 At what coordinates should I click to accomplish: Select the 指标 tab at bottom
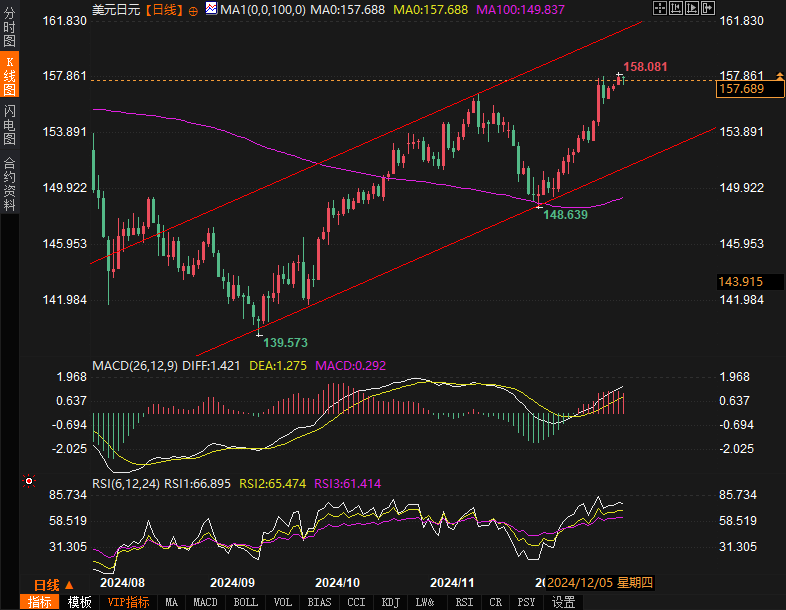click(40, 602)
